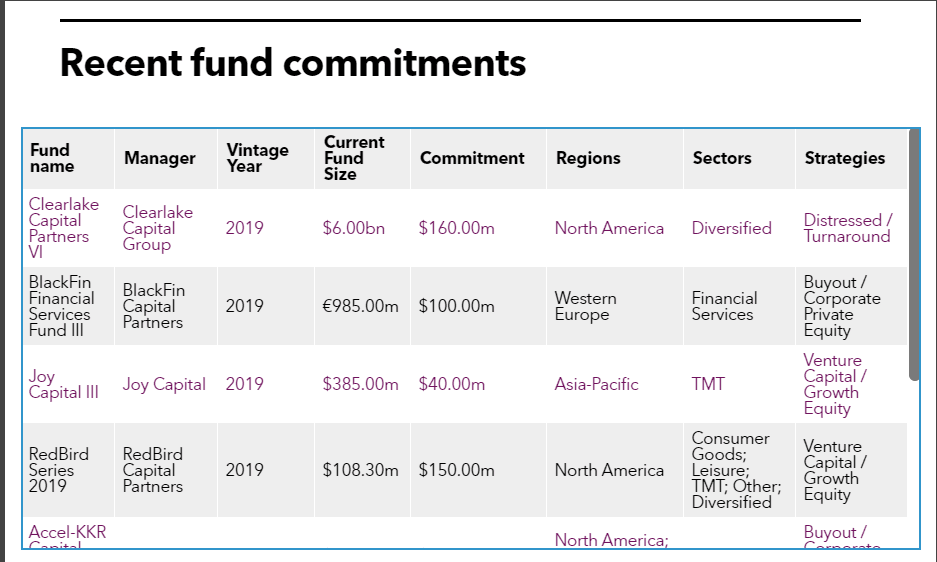Click the Distressed / Turnaround strategy cell
The image size is (937, 562).
(x=851, y=228)
